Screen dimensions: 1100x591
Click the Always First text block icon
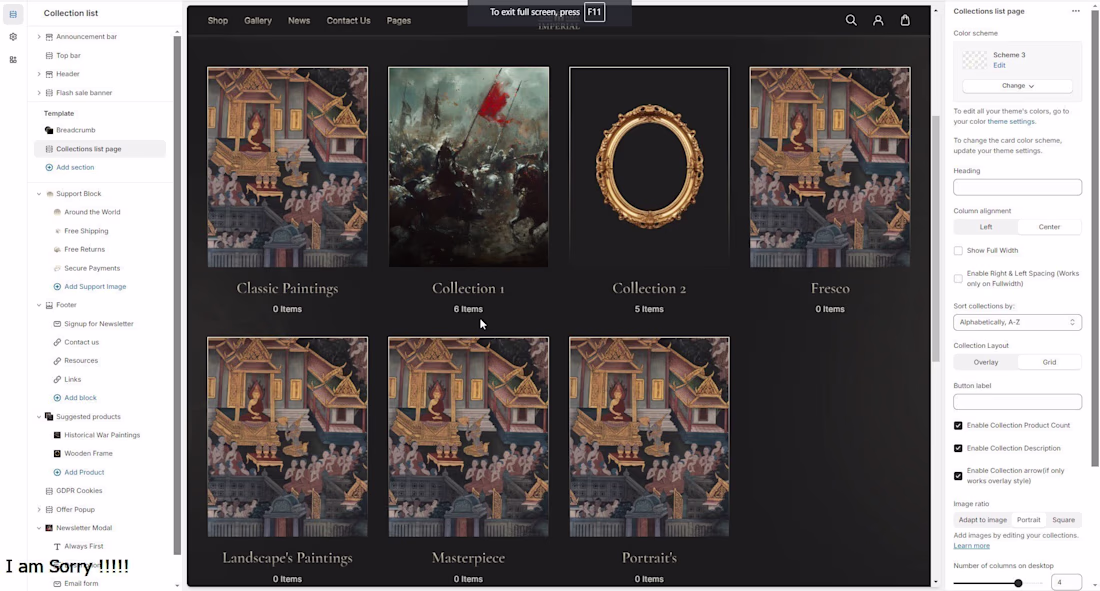(58, 546)
